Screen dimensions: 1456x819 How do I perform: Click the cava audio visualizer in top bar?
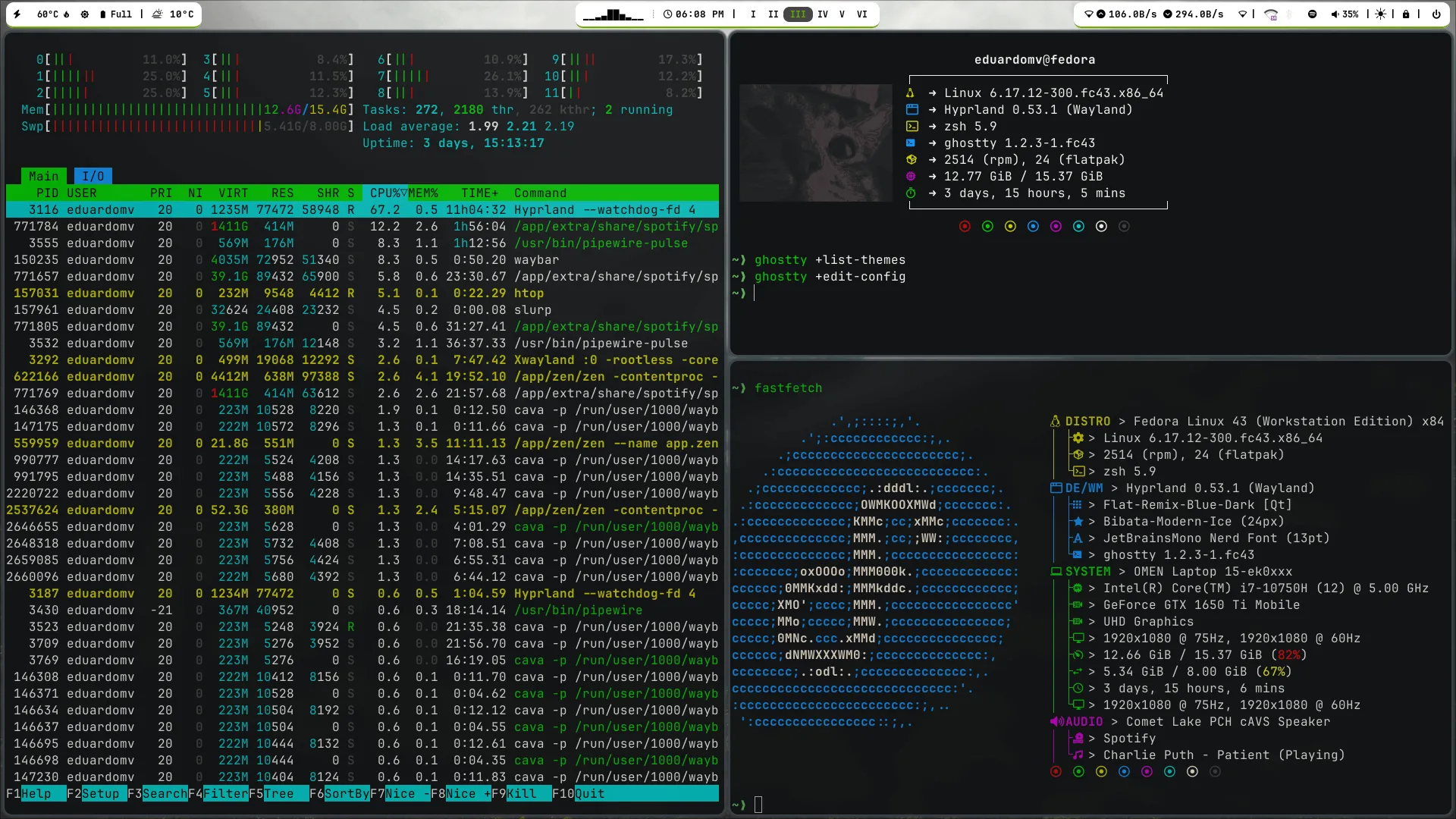point(613,14)
